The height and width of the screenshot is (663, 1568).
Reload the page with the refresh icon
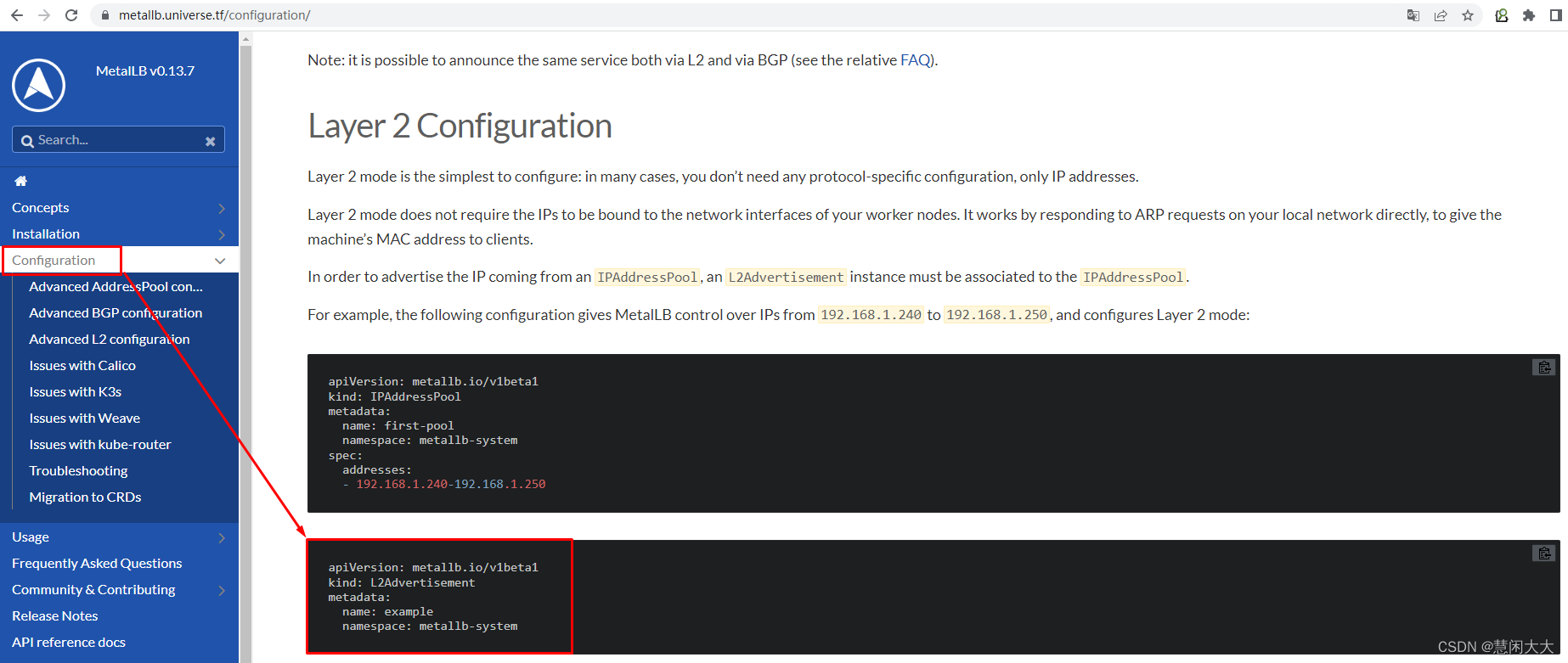point(71,15)
